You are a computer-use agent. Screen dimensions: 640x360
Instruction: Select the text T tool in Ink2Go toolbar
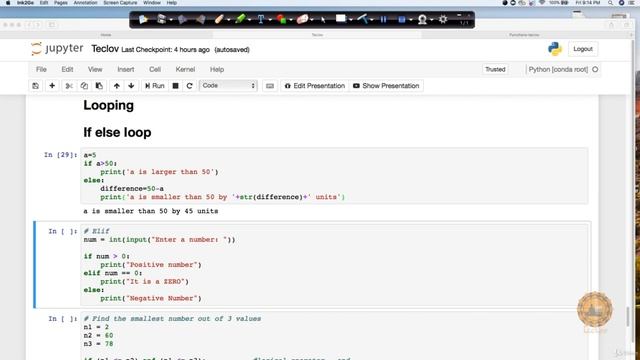pos(261,19)
